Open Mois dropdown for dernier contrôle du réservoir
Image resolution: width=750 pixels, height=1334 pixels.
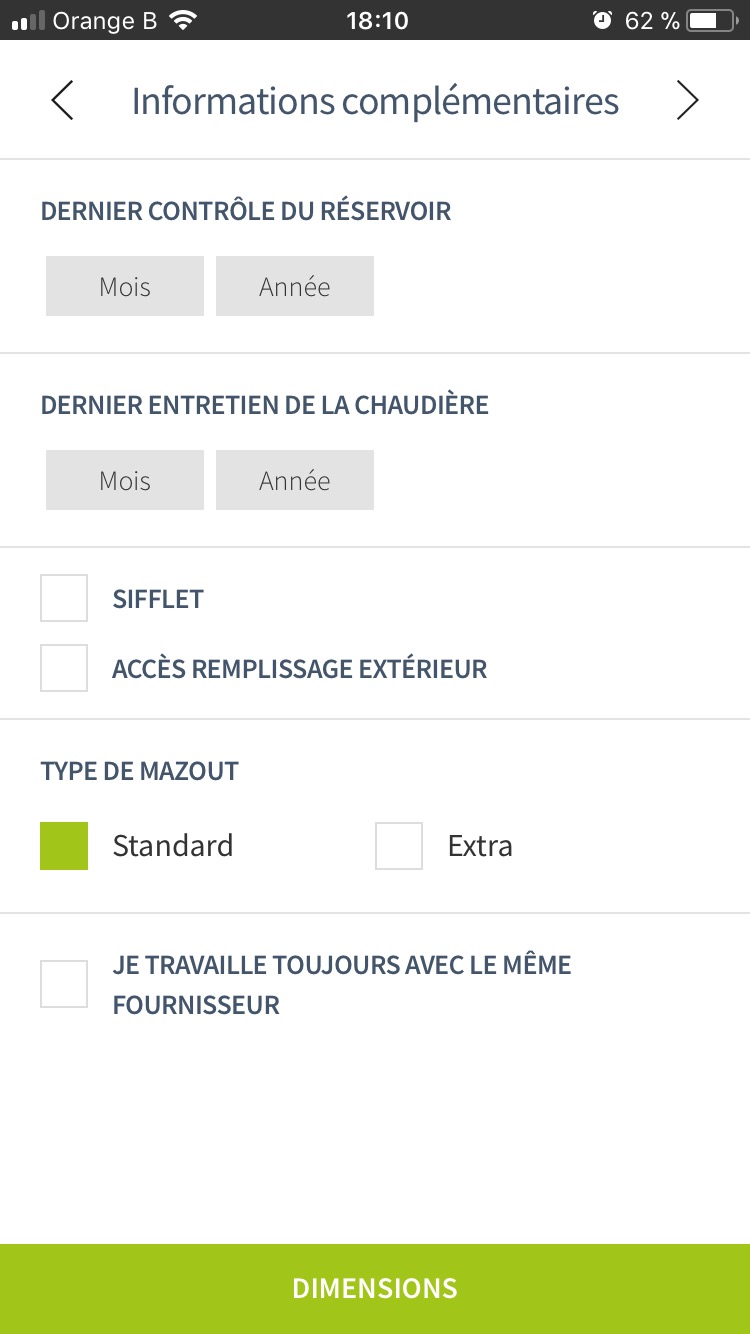point(125,287)
